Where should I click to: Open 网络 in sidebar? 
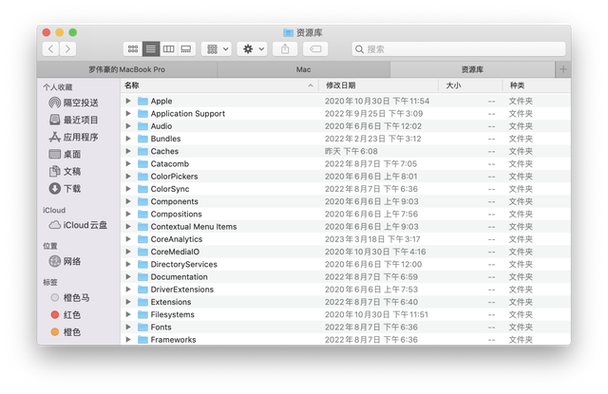click(x=65, y=261)
